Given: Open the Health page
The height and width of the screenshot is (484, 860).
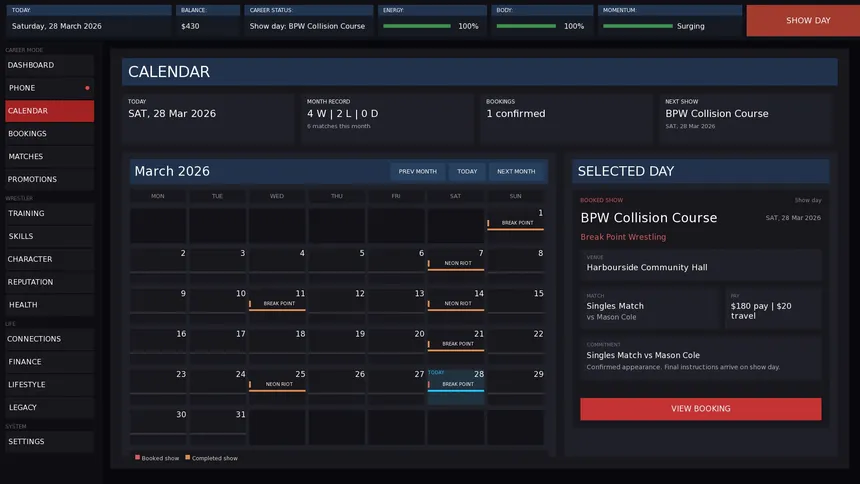Looking at the screenshot, I should click(49, 305).
